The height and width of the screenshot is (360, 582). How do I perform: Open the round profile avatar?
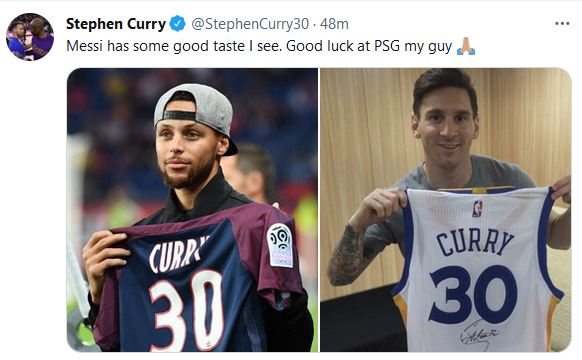pyautogui.click(x=30, y=37)
